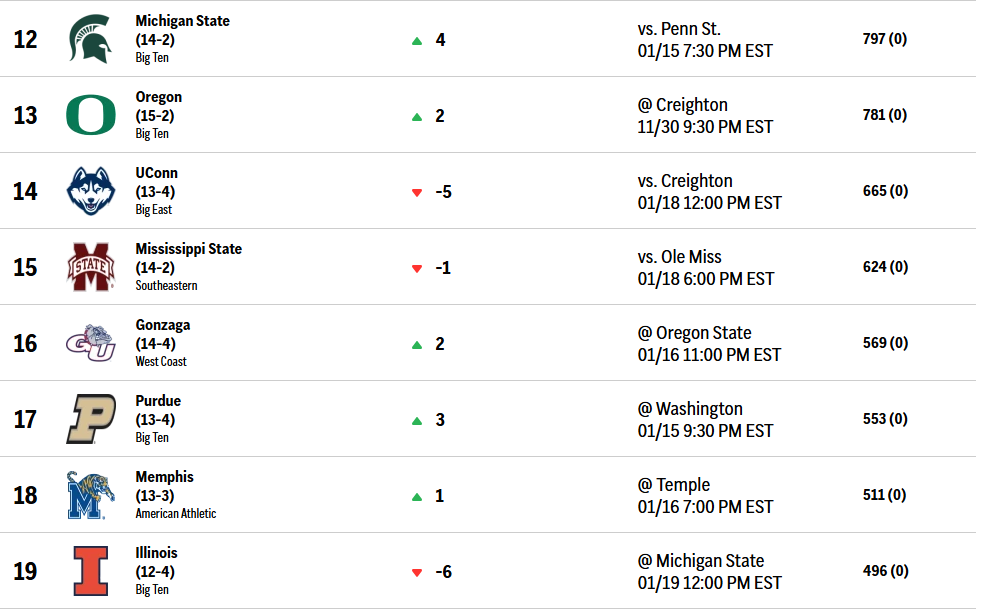Open the @ Oregon State matchup
The width and height of the screenshot is (985, 610).
tap(695, 333)
